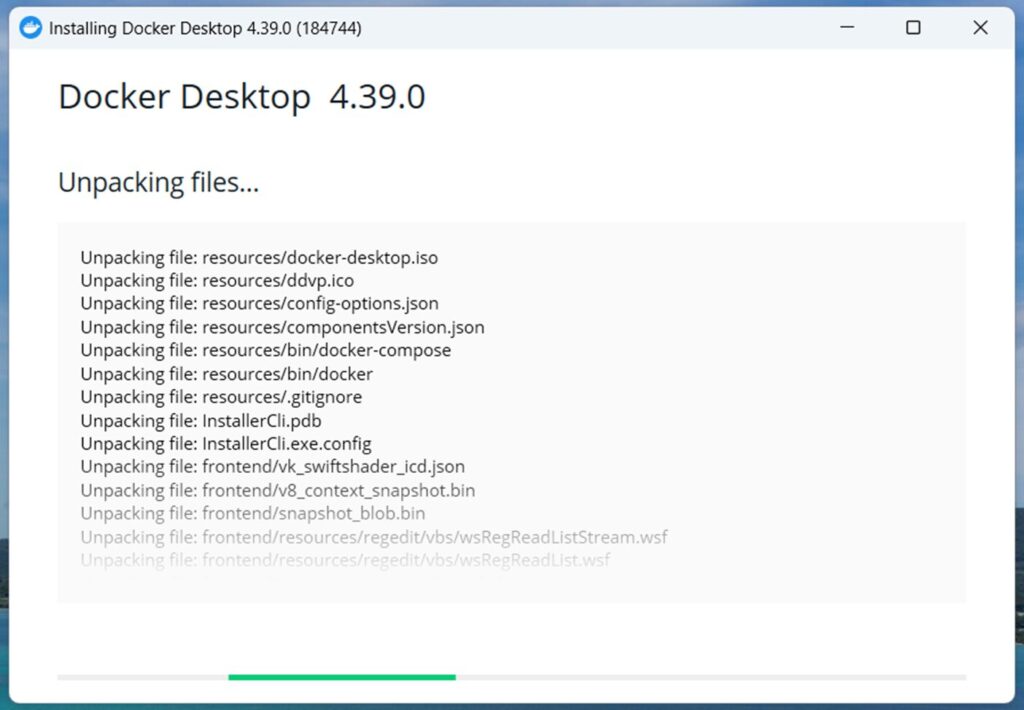Click the Unpacking files status text
Screen dimensions: 1024x710
(x=159, y=182)
